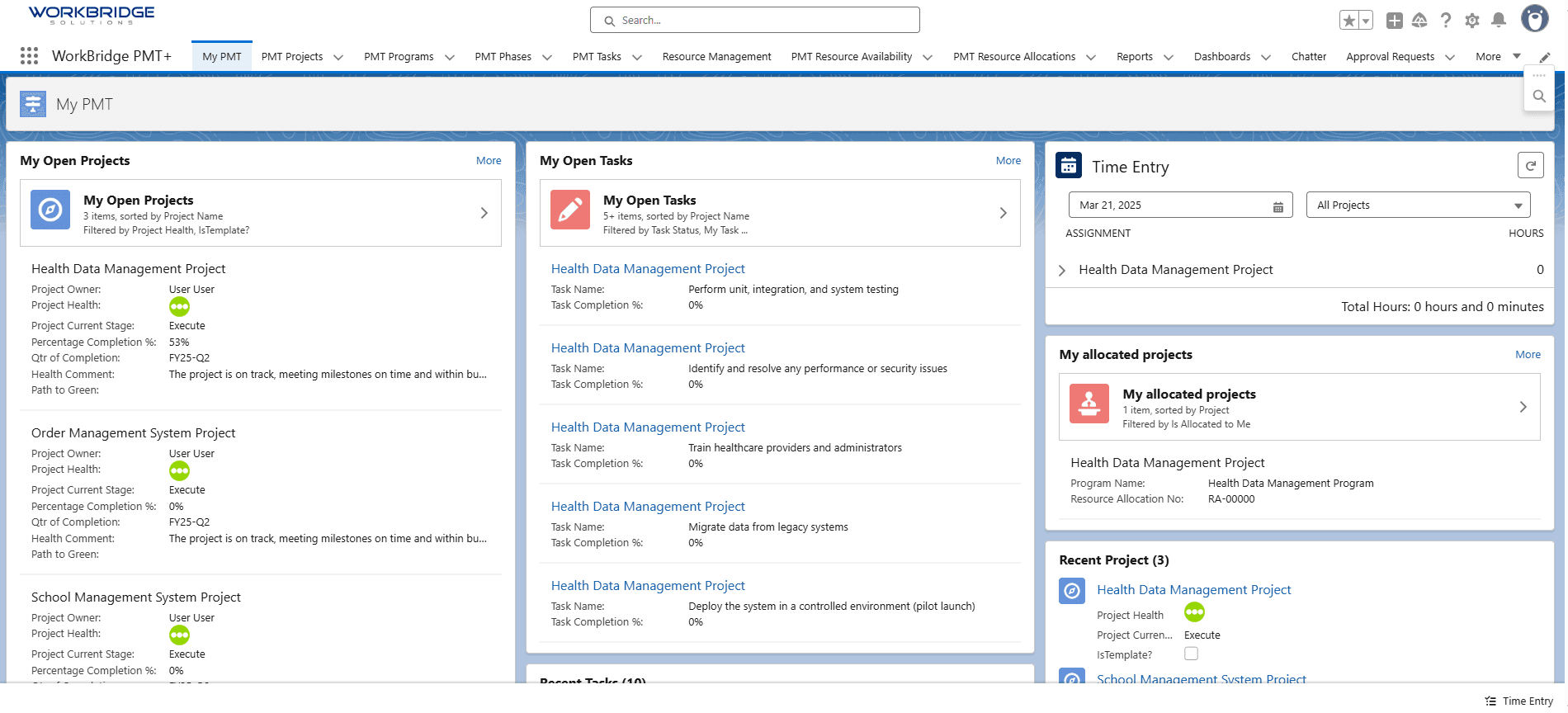Click the Time Entry calendar icon
Viewport: 1568px width, 713px height.
[1069, 166]
